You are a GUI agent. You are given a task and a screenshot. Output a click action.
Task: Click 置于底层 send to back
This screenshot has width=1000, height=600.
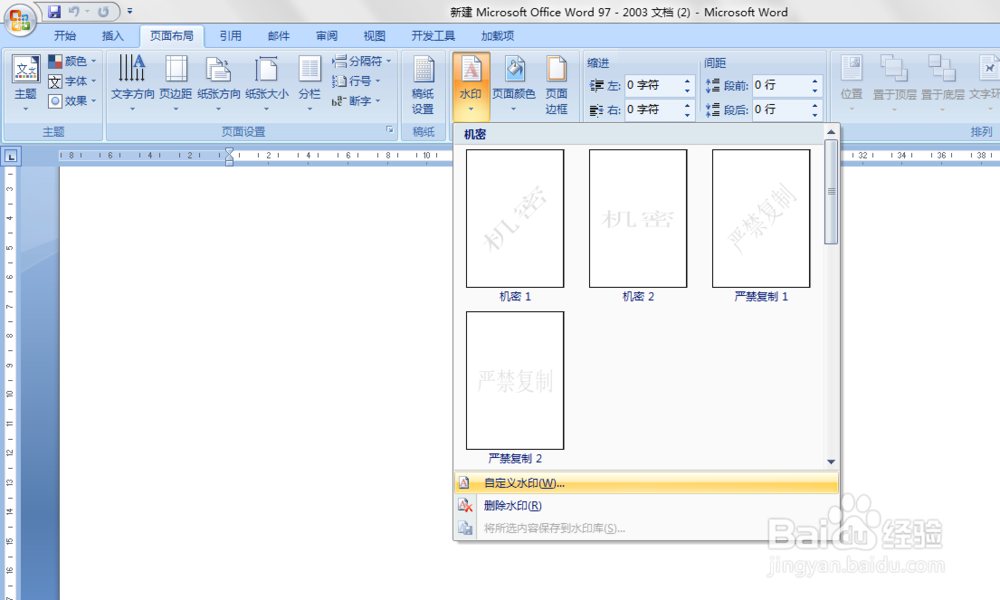pos(942,84)
